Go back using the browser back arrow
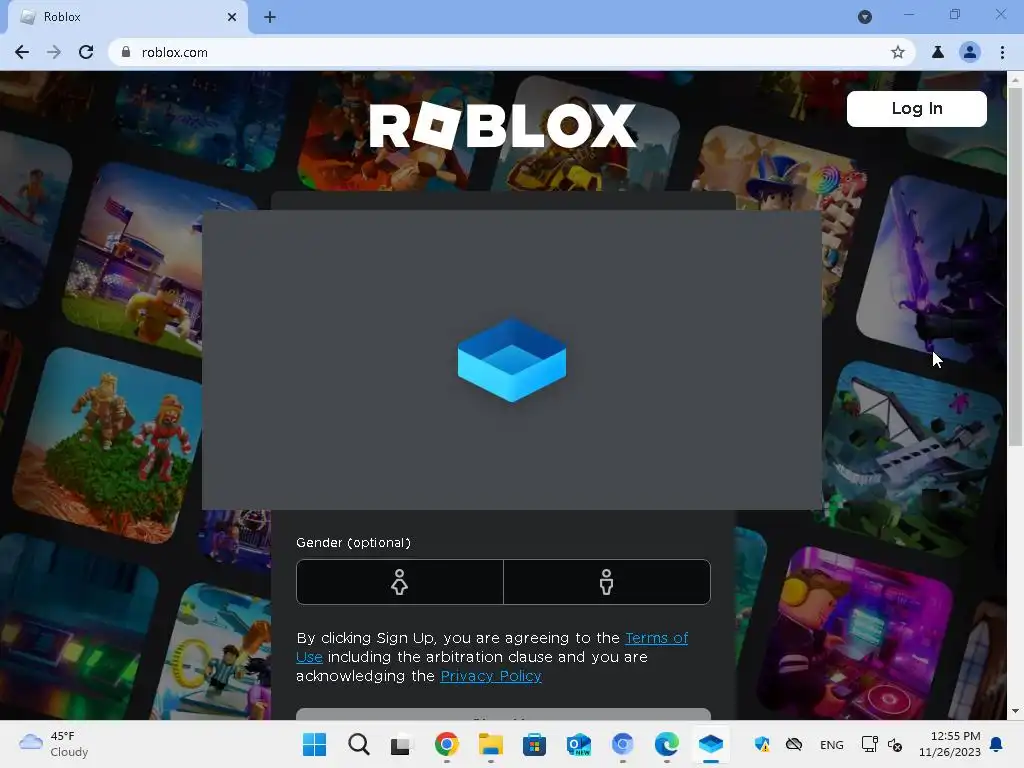The width and height of the screenshot is (1024, 768). coord(22,52)
